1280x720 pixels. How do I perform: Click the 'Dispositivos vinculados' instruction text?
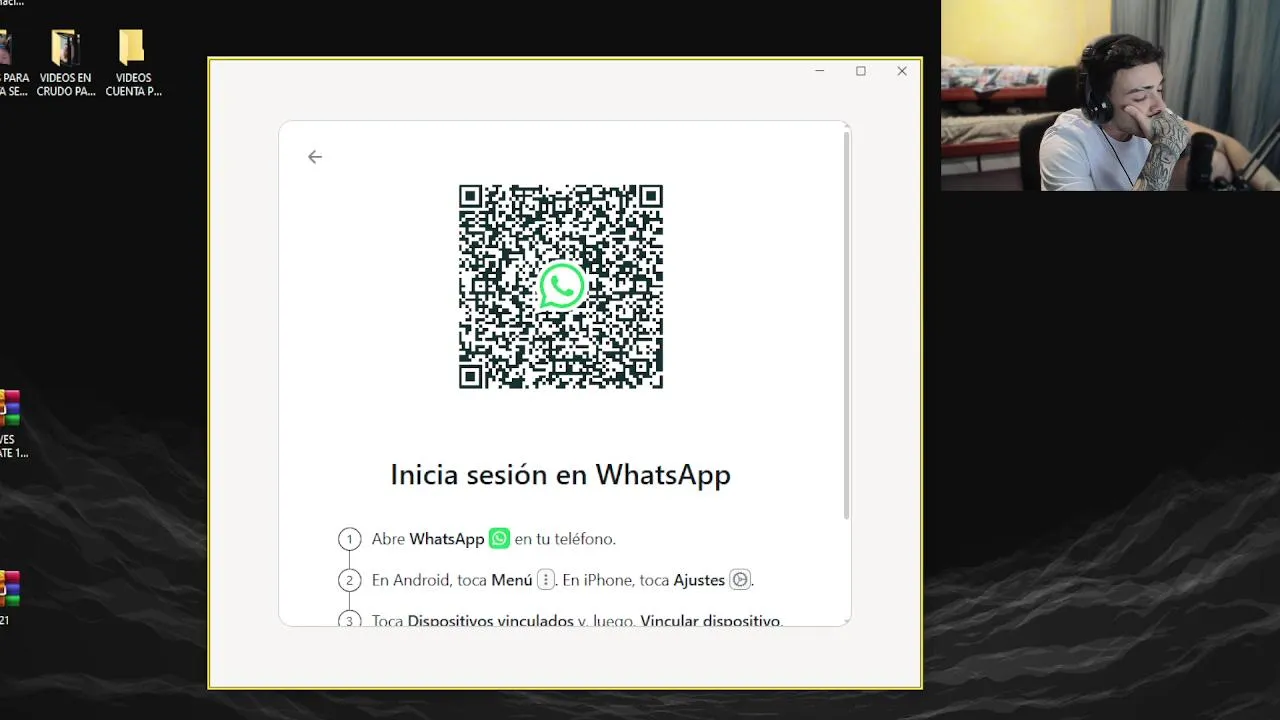pos(490,621)
